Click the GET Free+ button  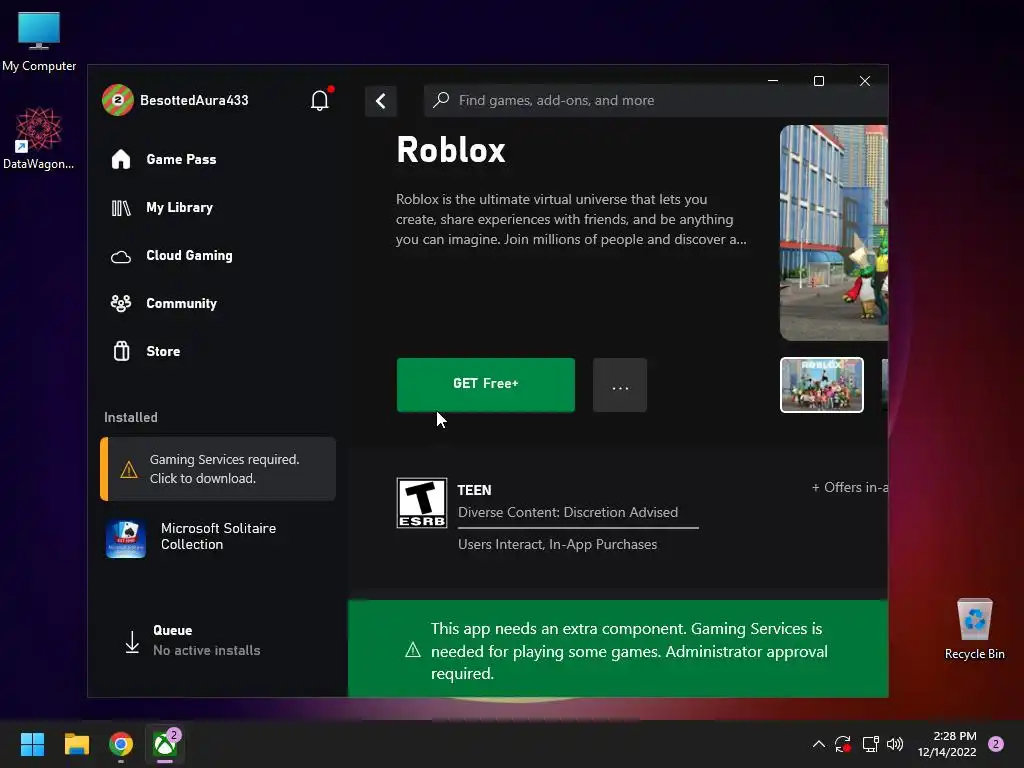tap(486, 385)
